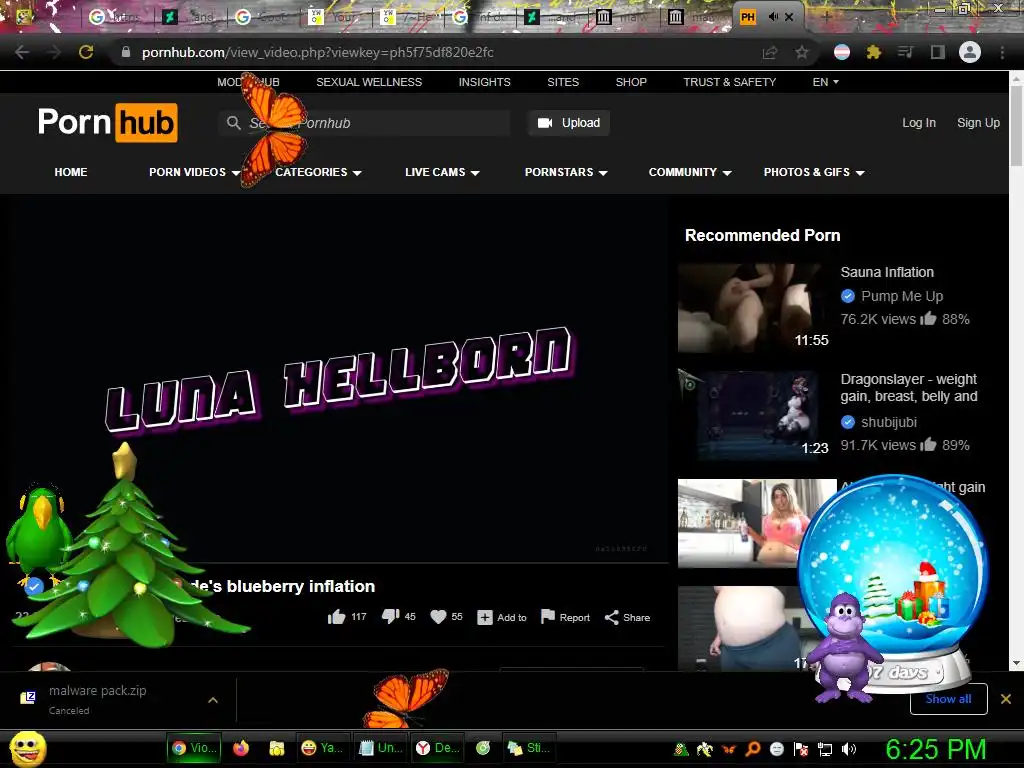Open the smiley-face Start button

click(28, 748)
